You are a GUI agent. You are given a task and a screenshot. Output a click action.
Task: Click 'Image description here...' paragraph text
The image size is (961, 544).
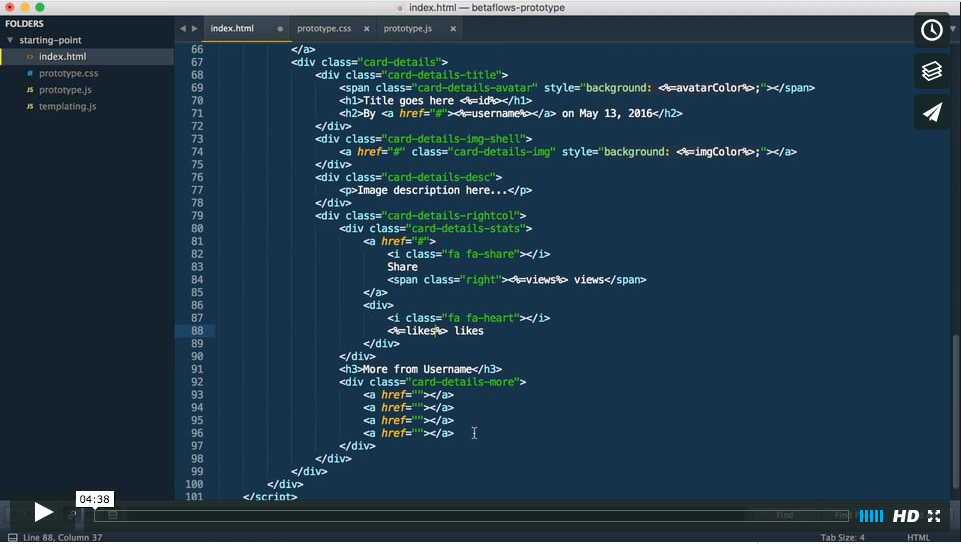pyautogui.click(x=432, y=190)
